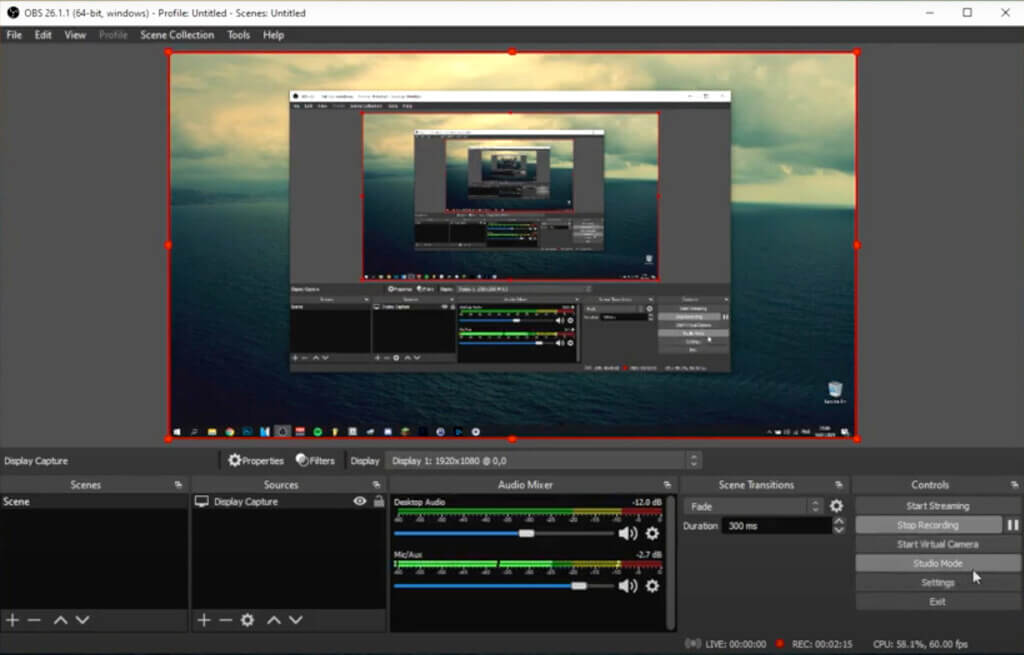Viewport: 1024px width, 655px height.
Task: Remove selected source with minus icon
Action: click(226, 620)
